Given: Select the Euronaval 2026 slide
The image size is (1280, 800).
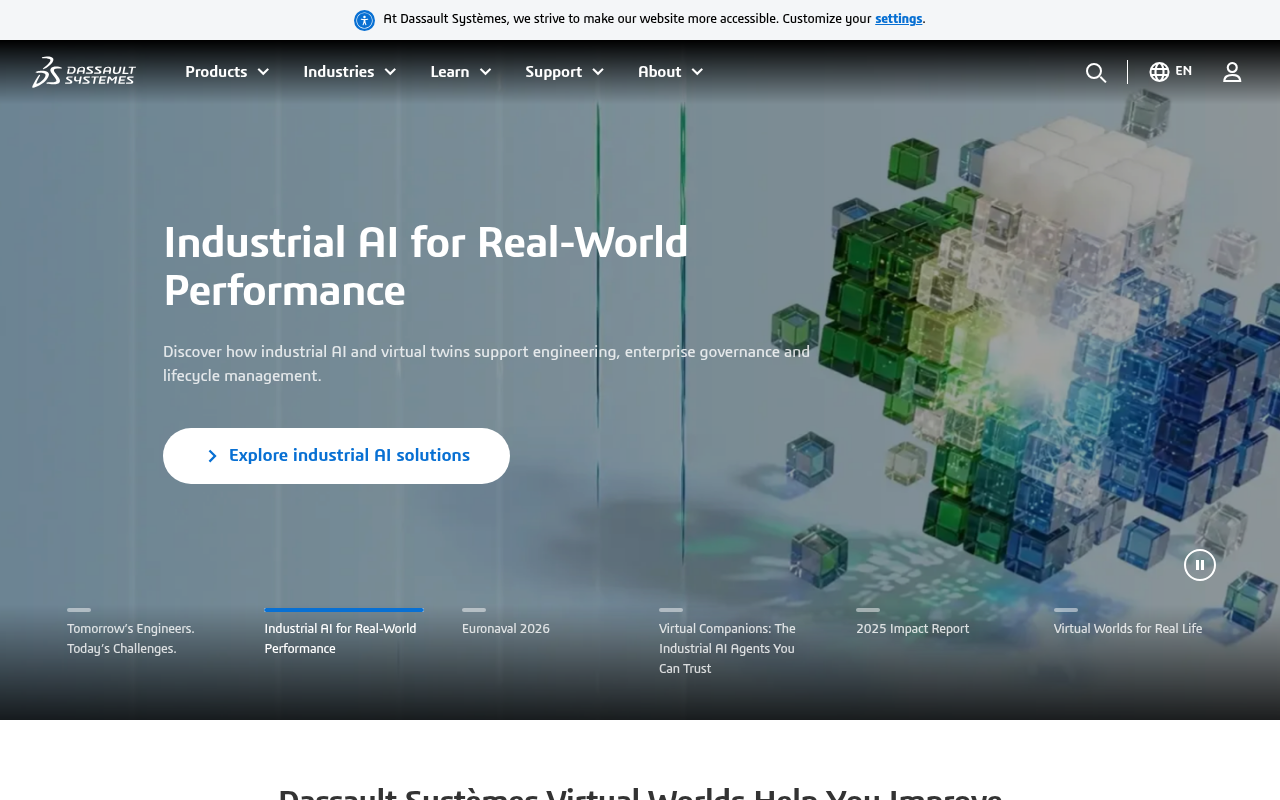Looking at the screenshot, I should 541,622.
